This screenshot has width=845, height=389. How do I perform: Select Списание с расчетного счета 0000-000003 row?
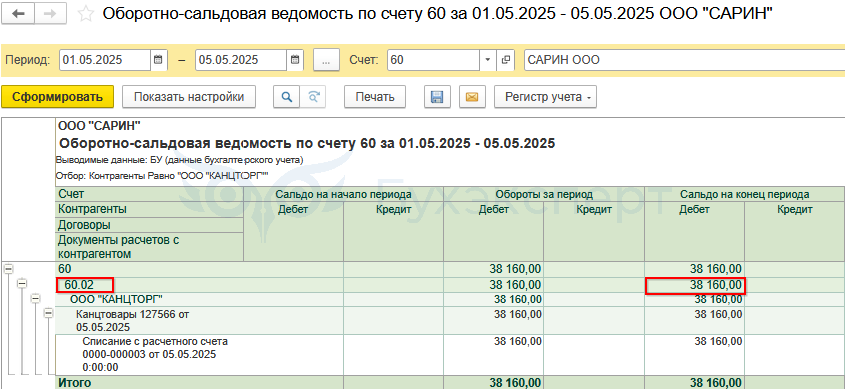point(155,354)
